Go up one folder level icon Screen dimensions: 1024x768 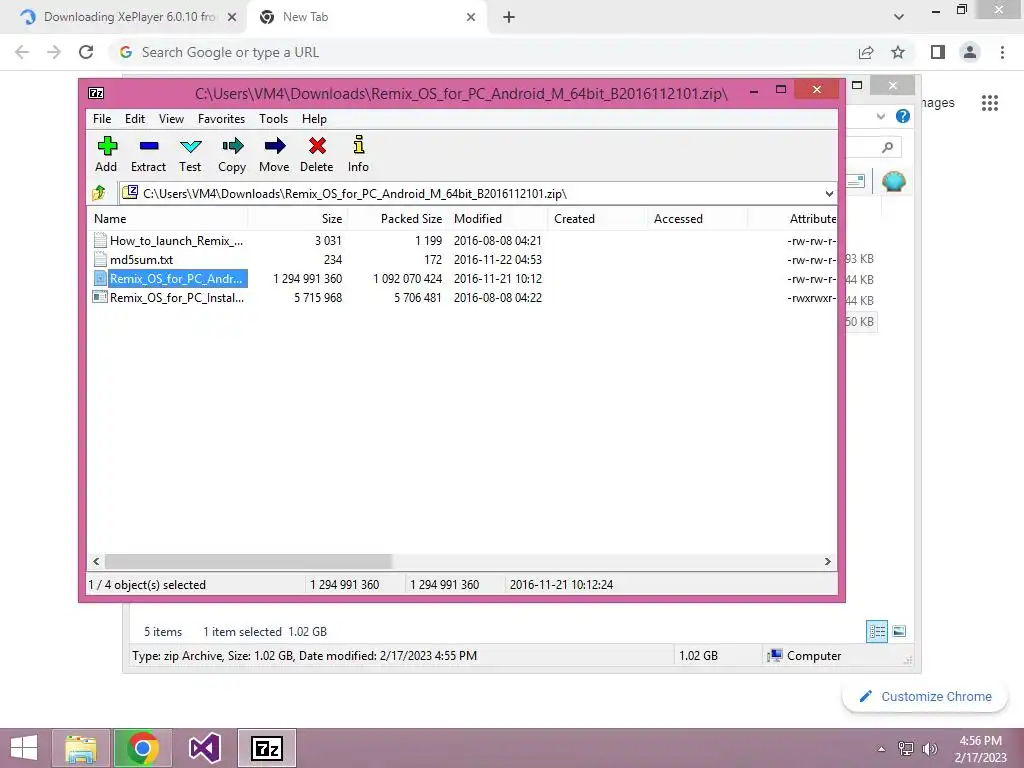tap(99, 193)
